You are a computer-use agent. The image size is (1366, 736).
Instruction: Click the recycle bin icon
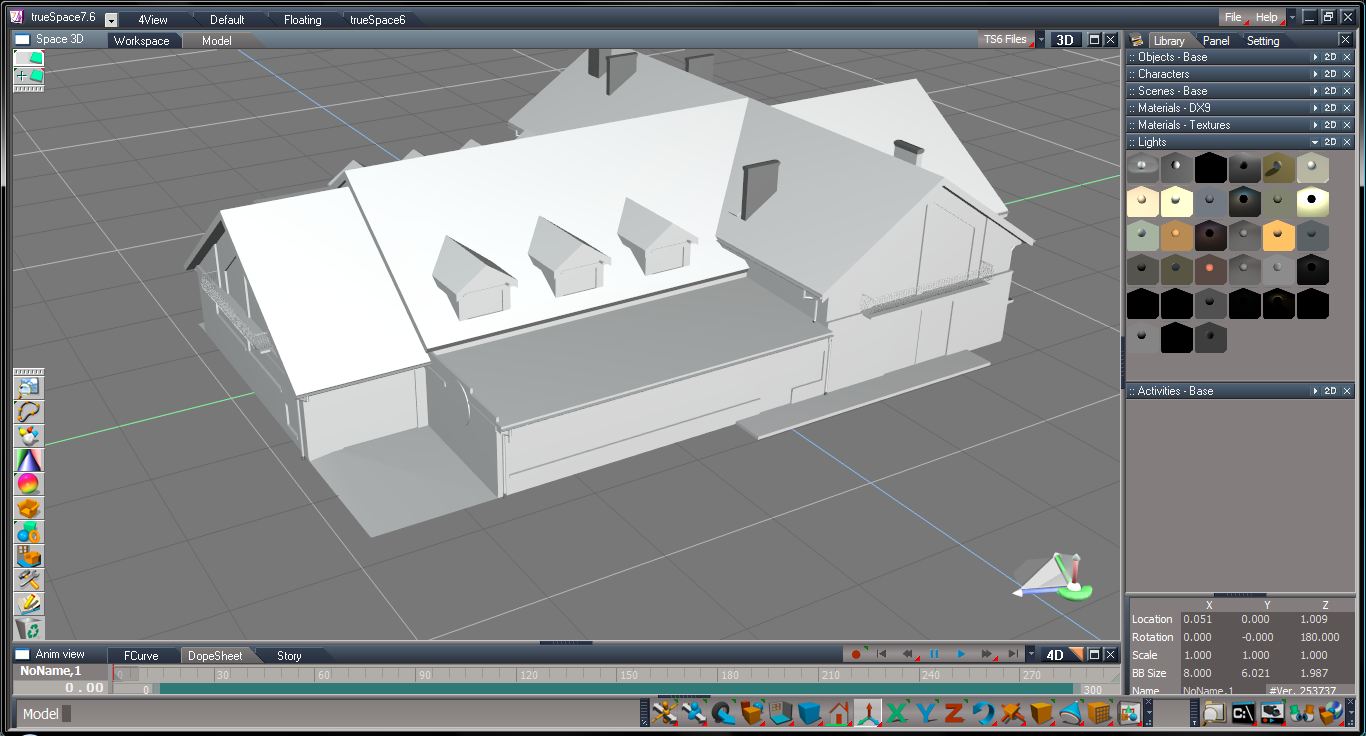[28, 628]
